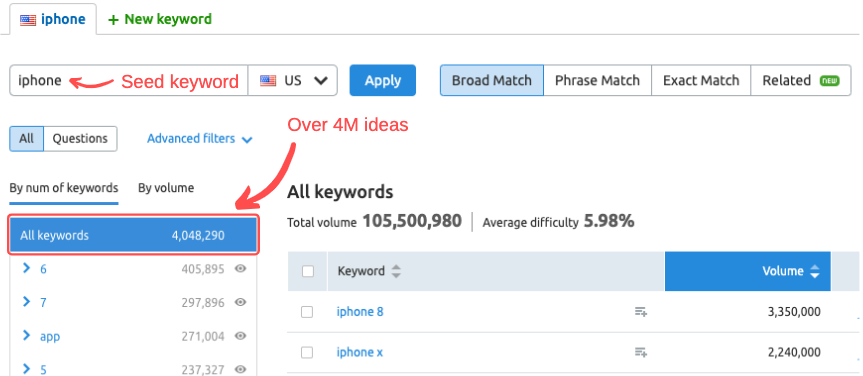This screenshot has height=376, width=863.
Task: Click the seed keyword input field
Action: pos(129,80)
